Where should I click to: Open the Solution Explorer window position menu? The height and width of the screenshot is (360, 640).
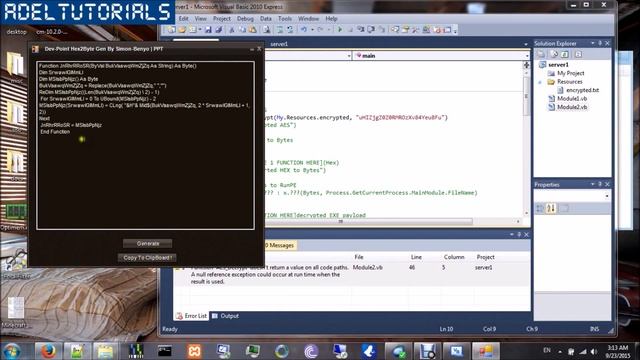pyautogui.click(x=592, y=43)
